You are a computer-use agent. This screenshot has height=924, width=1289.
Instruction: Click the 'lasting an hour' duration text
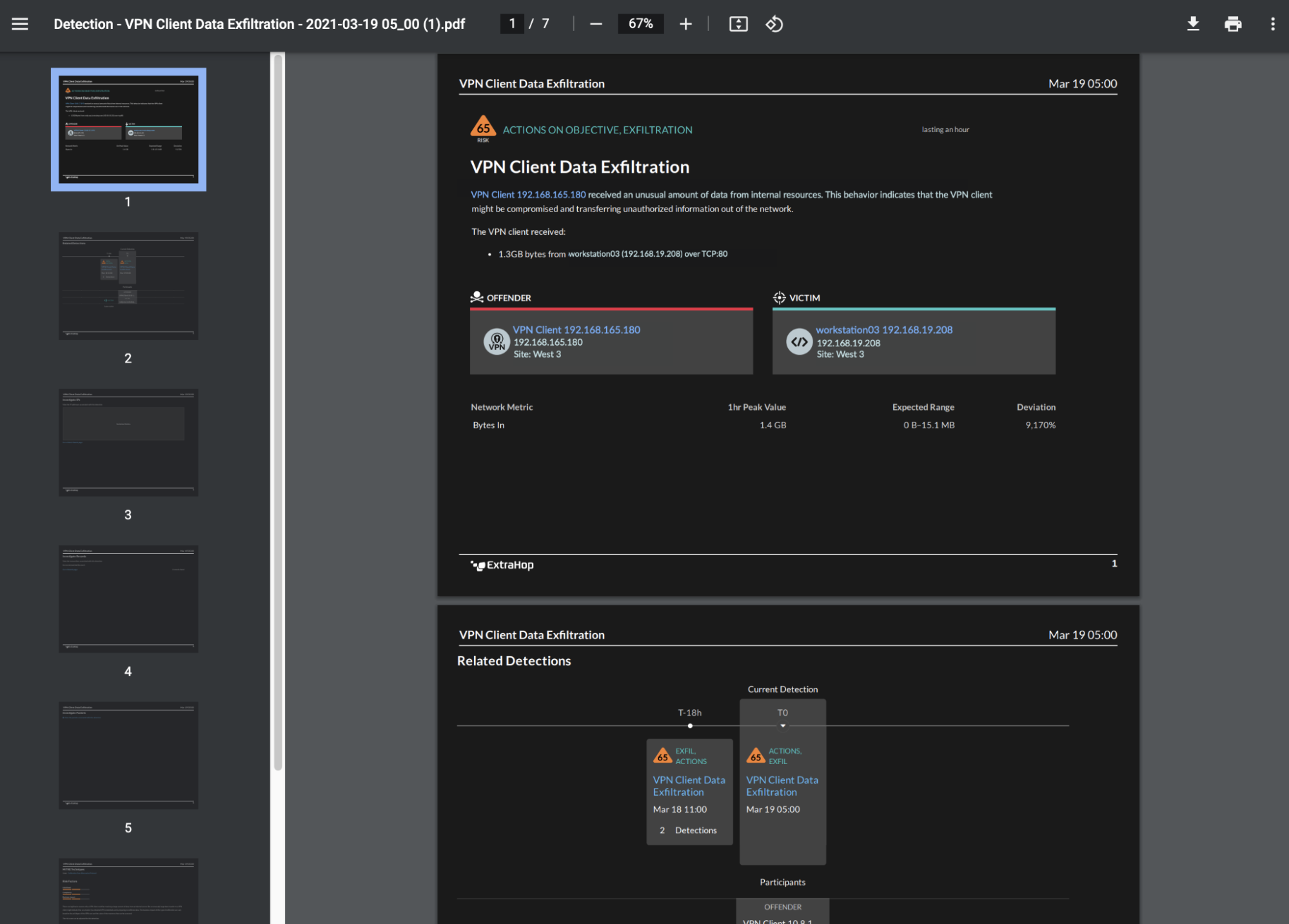(945, 130)
